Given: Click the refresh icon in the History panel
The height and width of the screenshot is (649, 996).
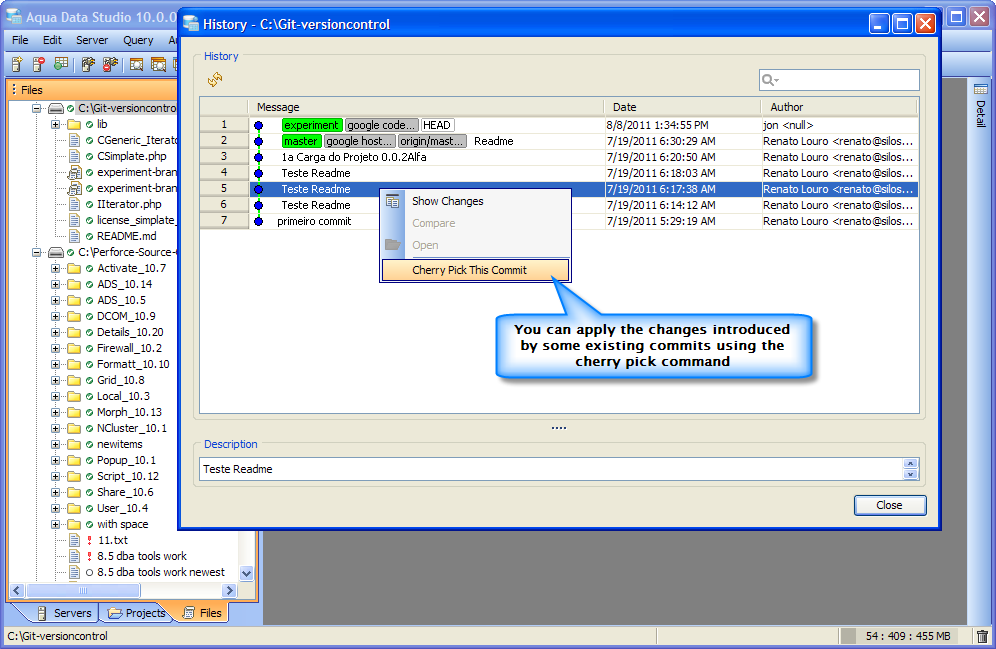Looking at the screenshot, I should (x=215, y=79).
